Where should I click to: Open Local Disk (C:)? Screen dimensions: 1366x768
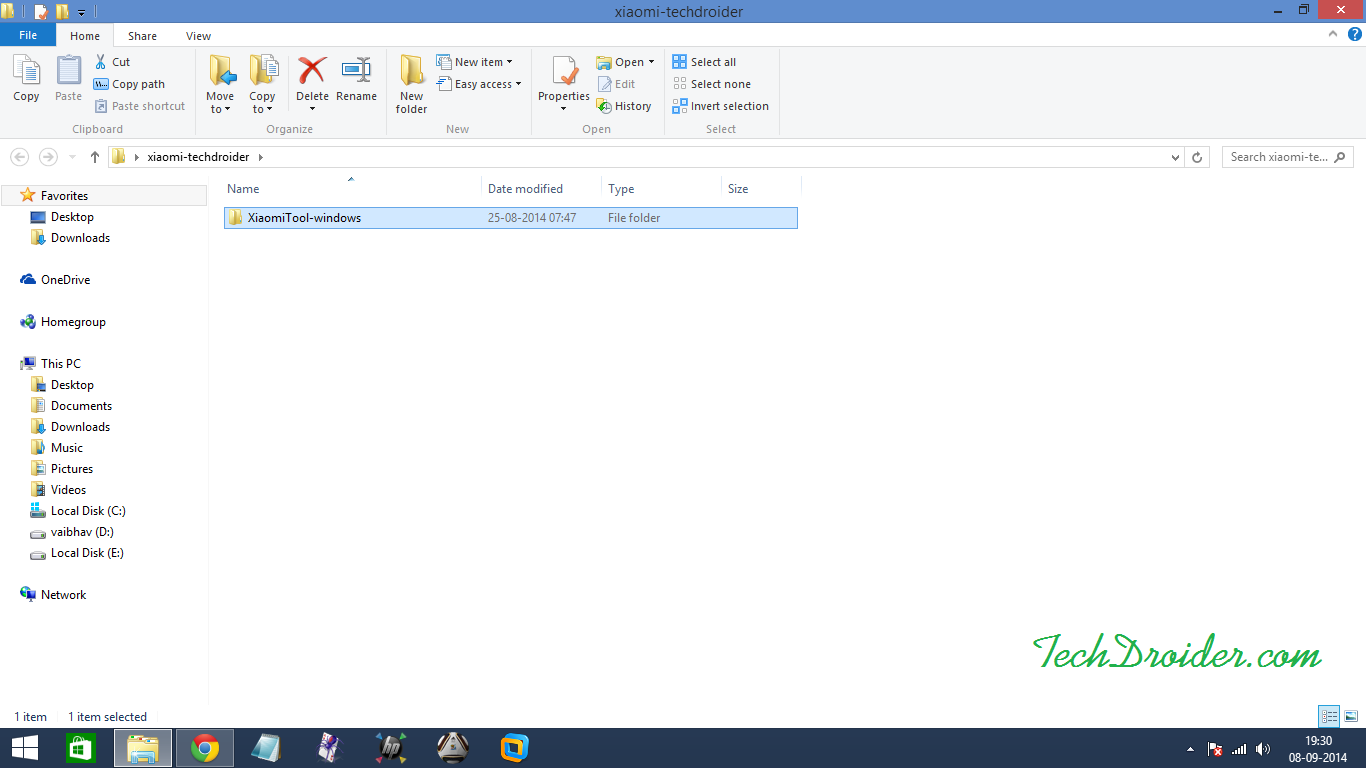point(88,511)
